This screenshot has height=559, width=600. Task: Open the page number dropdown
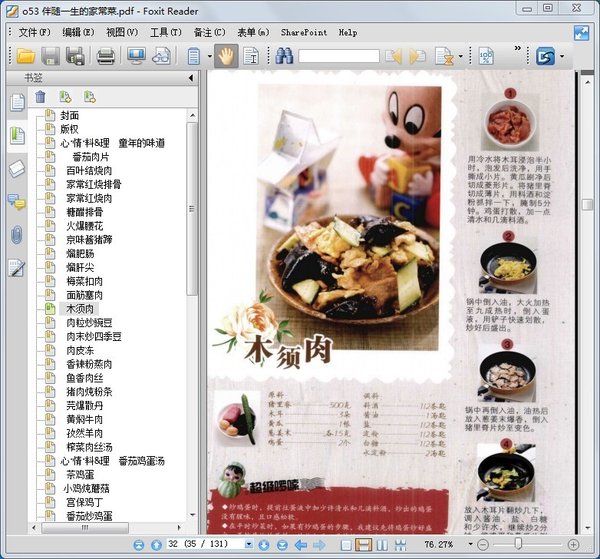(249, 544)
